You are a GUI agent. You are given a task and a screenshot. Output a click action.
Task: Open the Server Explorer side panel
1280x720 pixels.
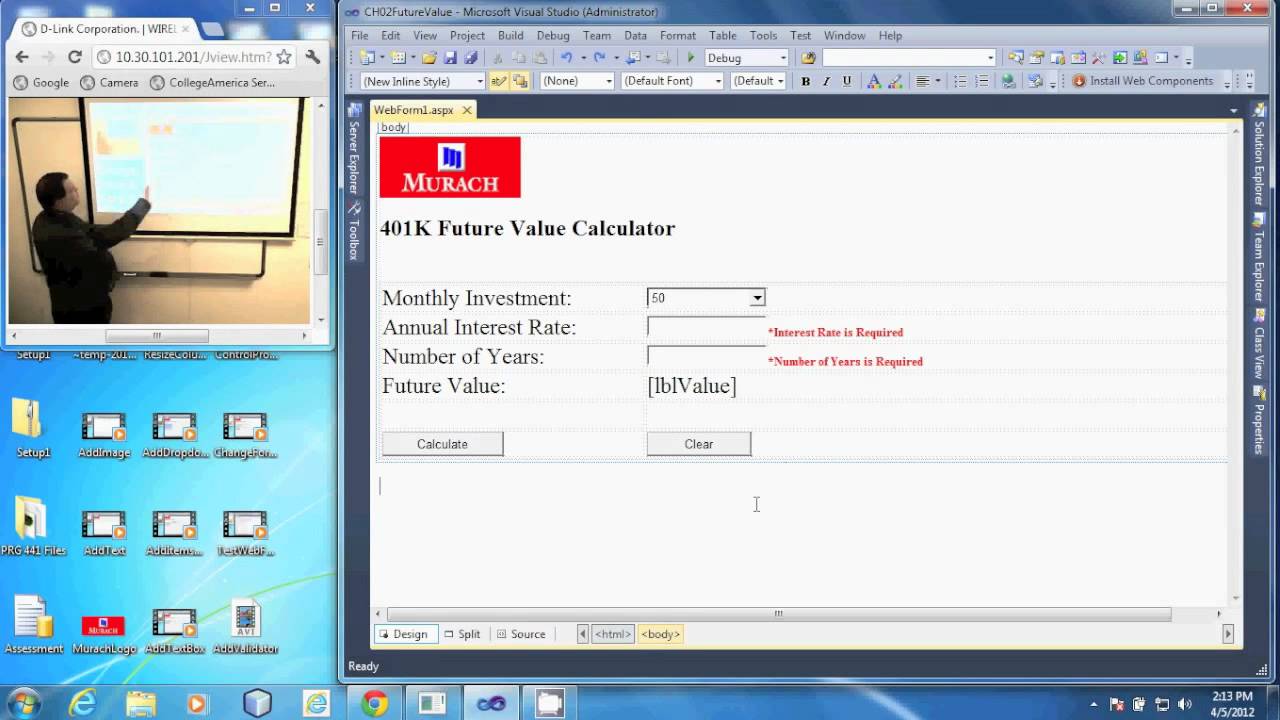coord(353,150)
